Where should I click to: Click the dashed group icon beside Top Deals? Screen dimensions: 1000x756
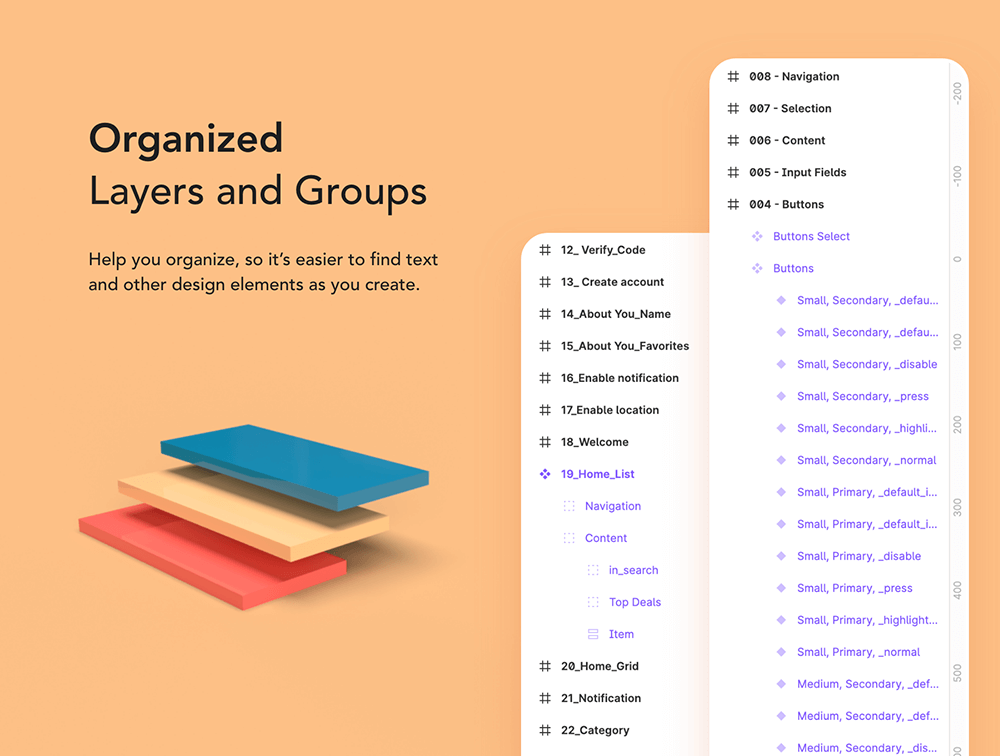coord(593,602)
